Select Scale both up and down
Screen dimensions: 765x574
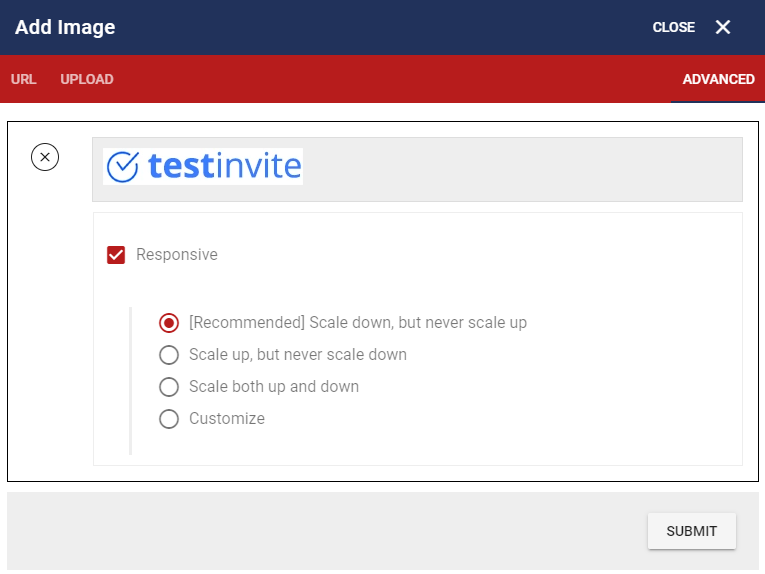pos(169,387)
